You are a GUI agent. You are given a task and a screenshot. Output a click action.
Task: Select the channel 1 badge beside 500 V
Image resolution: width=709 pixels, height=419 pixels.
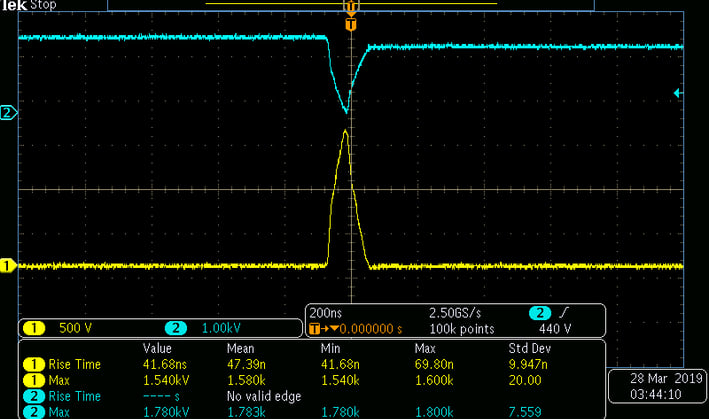tap(34, 328)
